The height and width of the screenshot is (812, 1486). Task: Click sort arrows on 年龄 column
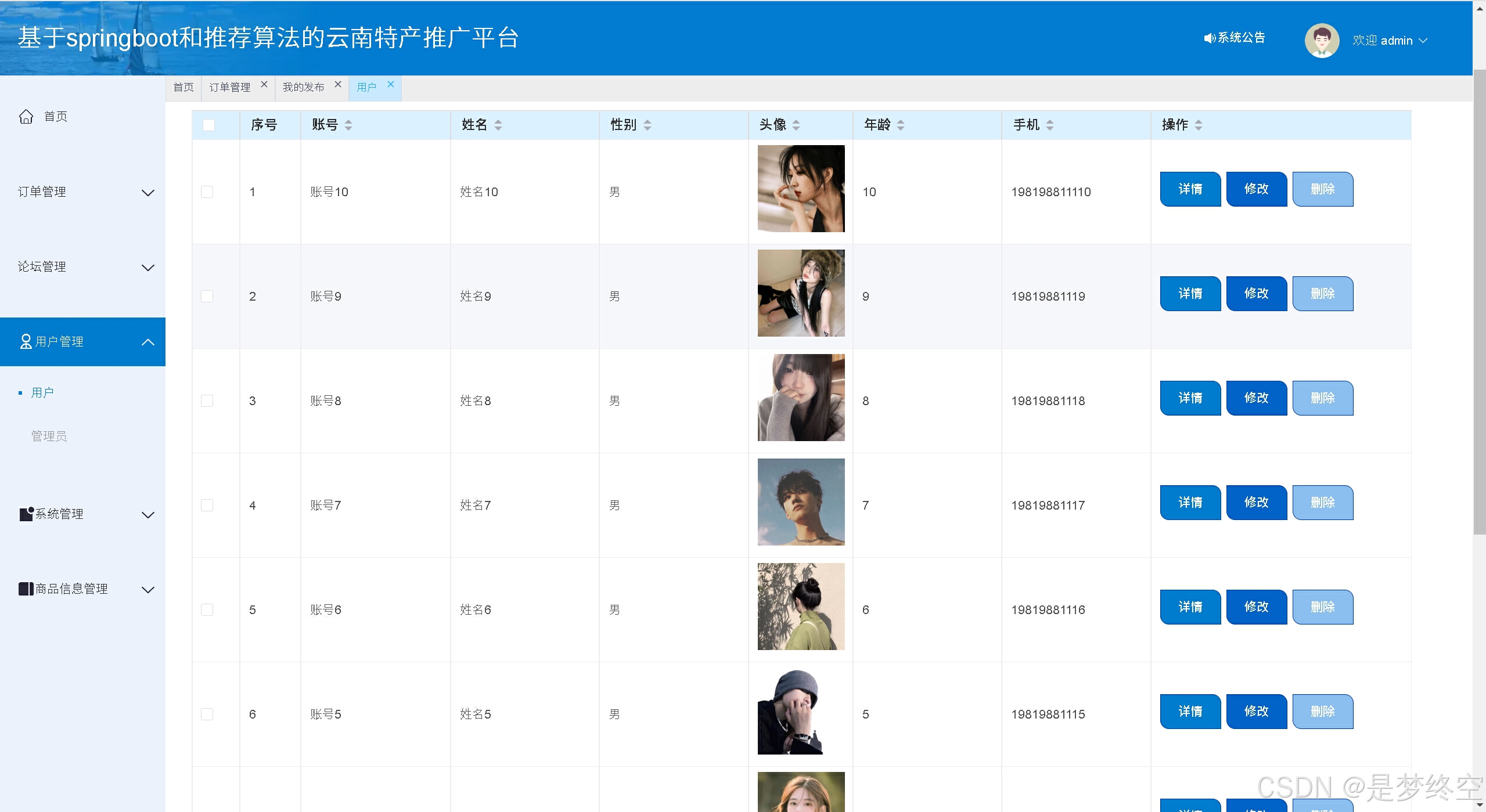pyautogui.click(x=901, y=125)
